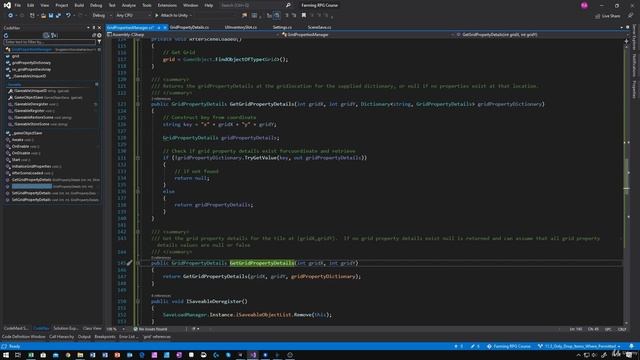Open the Edit menu
Viewport: 640px width, 360px height.
(x=31, y=5)
